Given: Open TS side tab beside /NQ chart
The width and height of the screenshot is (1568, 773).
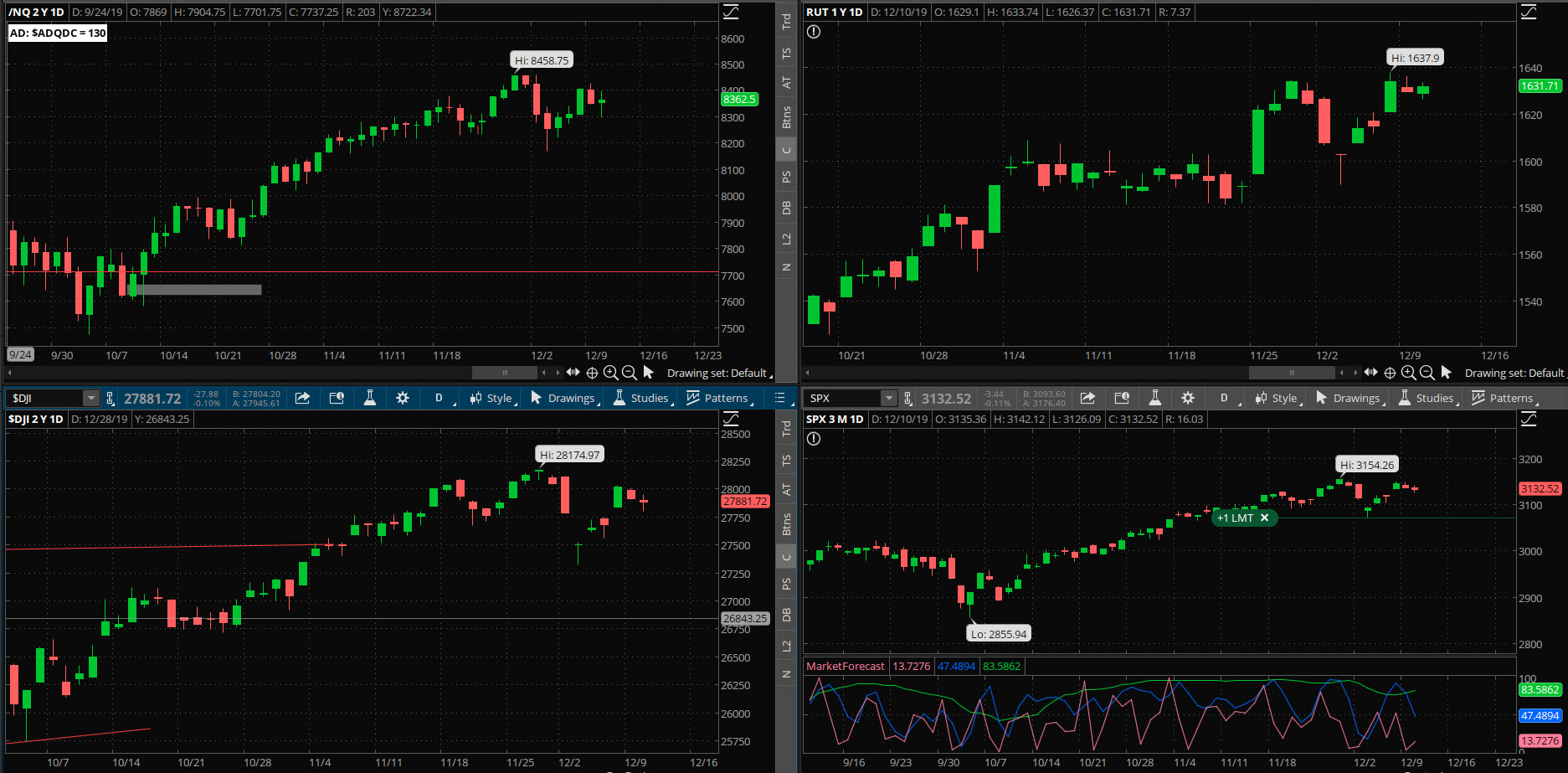Looking at the screenshot, I should pos(786,53).
